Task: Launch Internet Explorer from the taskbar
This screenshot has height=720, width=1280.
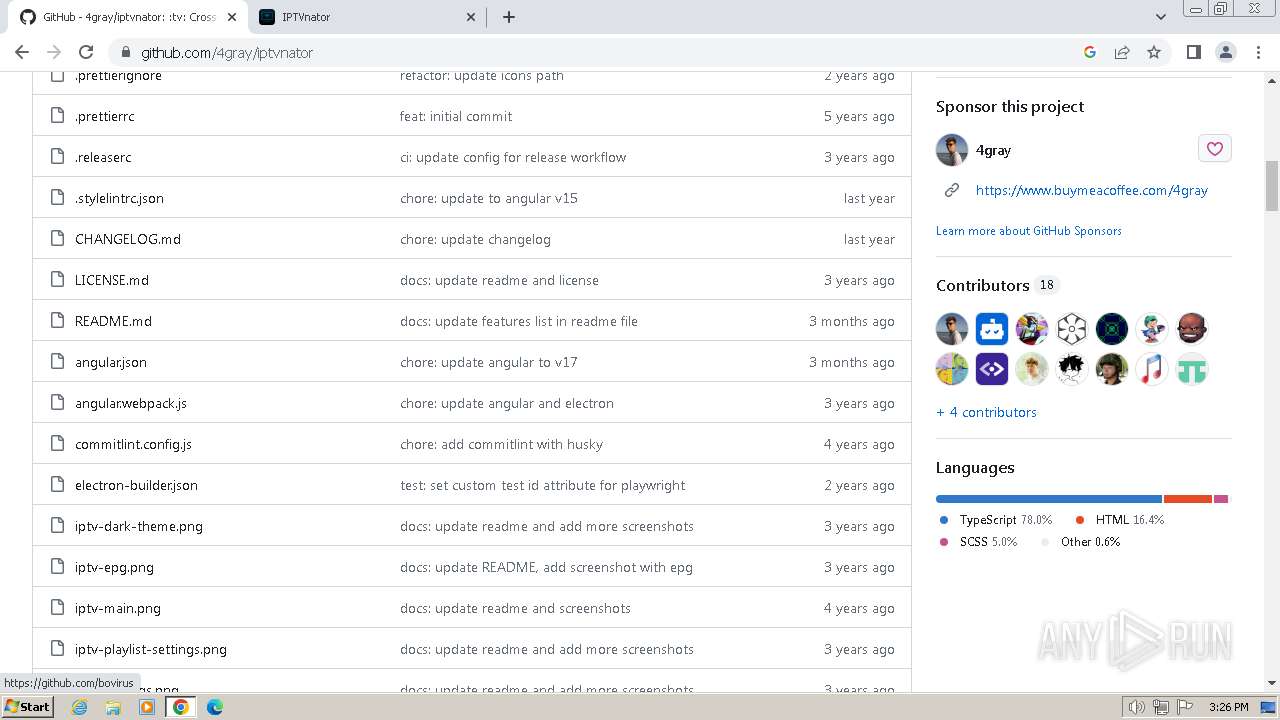Action: [79, 707]
